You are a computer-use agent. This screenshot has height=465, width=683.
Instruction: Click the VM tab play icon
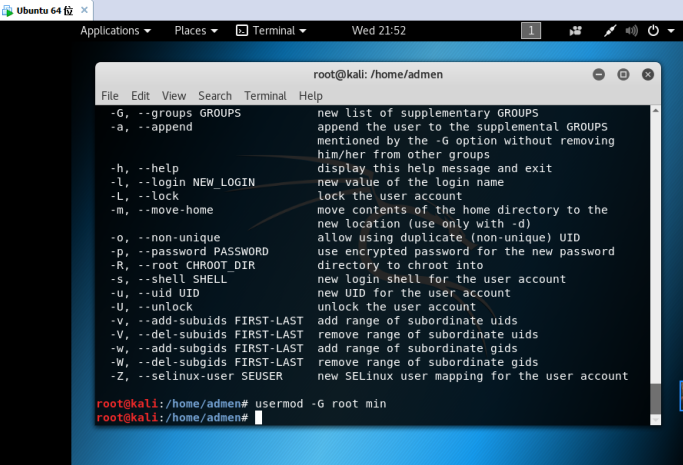pos(7,10)
